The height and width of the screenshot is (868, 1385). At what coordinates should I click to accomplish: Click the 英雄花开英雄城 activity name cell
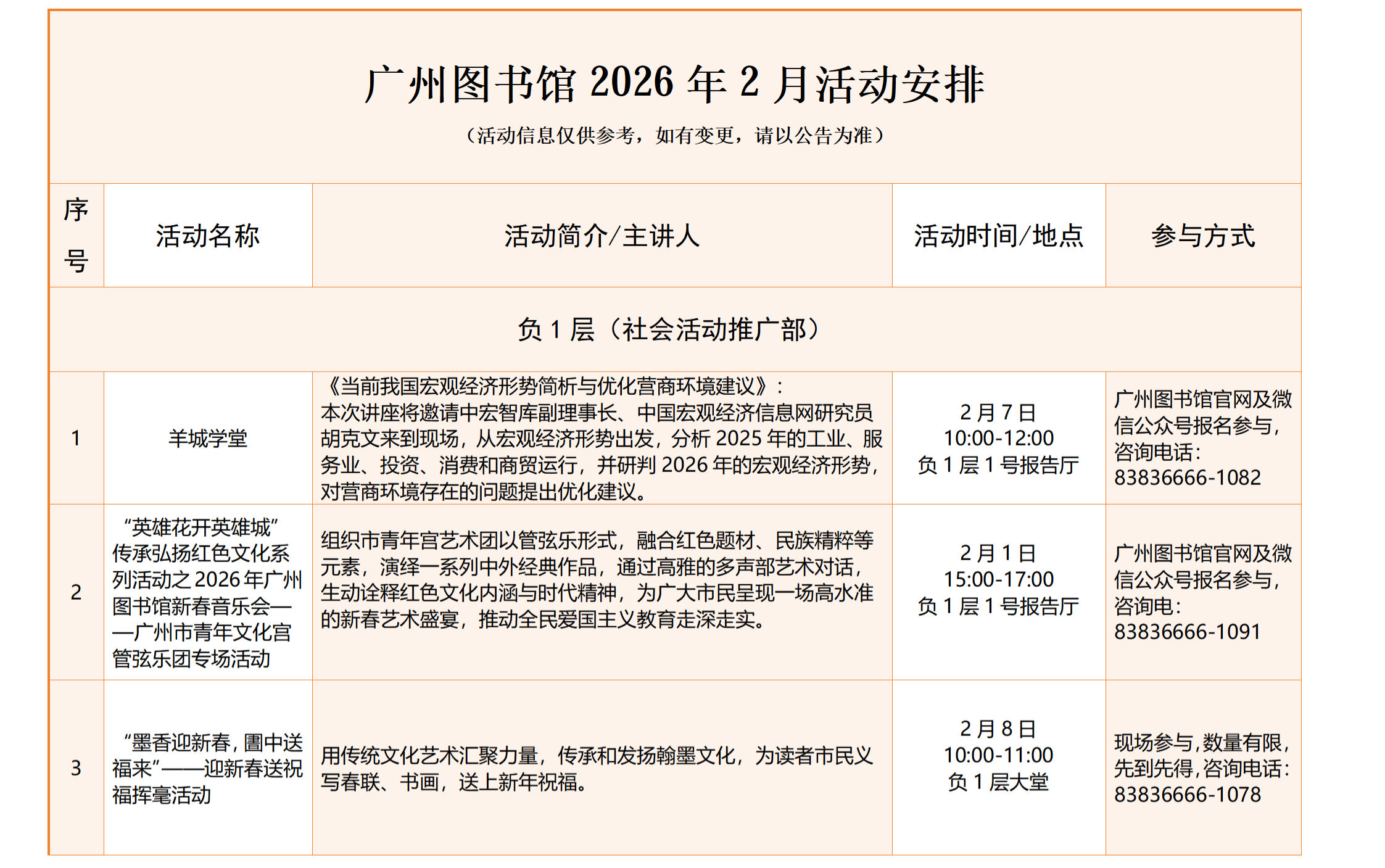207,592
